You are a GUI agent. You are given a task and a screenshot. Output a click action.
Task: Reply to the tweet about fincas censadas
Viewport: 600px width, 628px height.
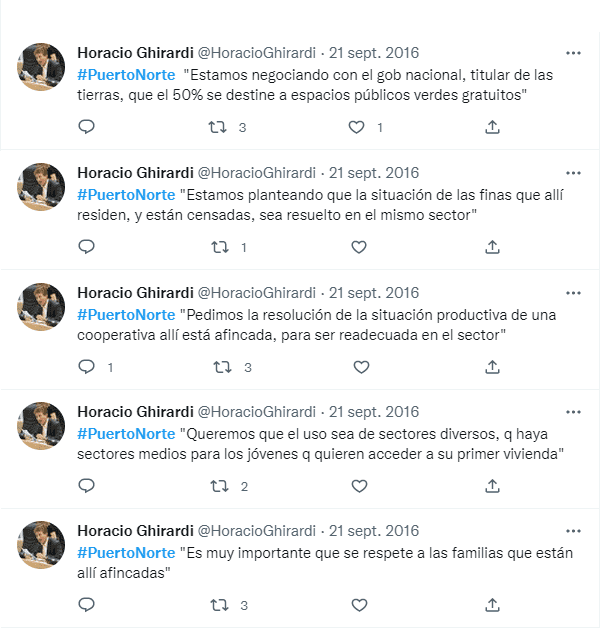pyautogui.click(x=86, y=247)
